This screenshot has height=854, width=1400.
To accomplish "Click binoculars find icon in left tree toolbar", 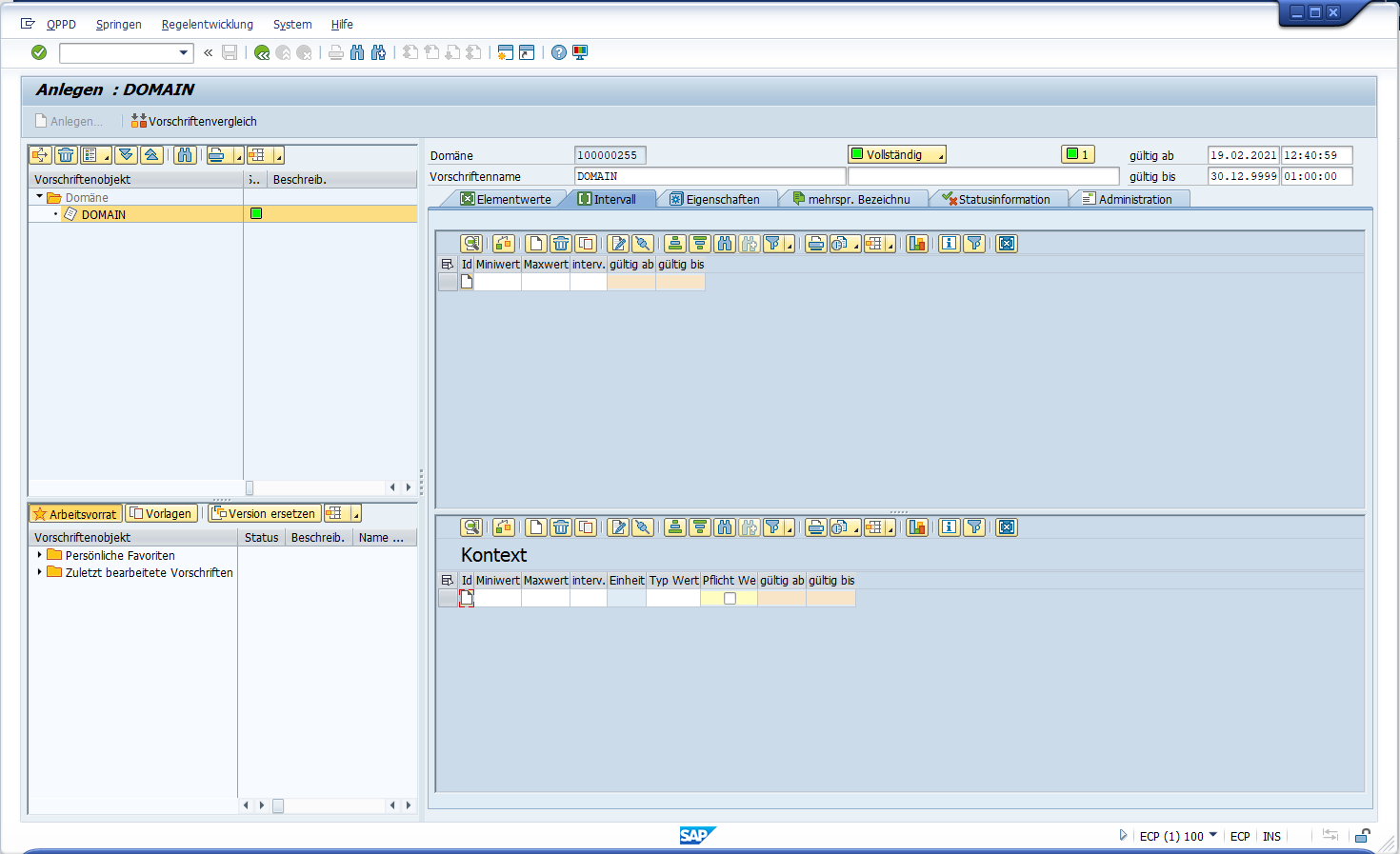I will click(x=185, y=155).
